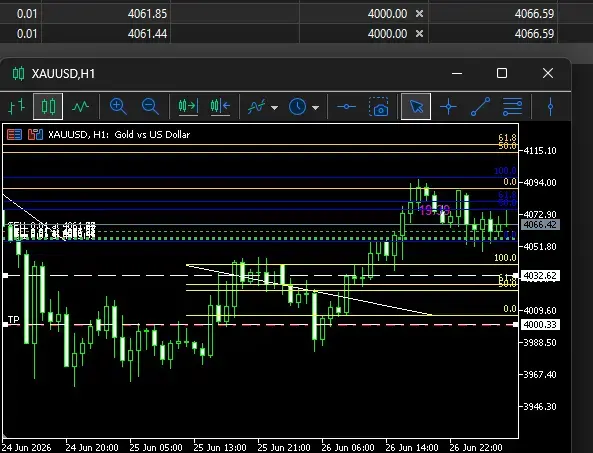The width and height of the screenshot is (593, 453).
Task: Toggle chart shift from right edge
Action: (x=220, y=107)
